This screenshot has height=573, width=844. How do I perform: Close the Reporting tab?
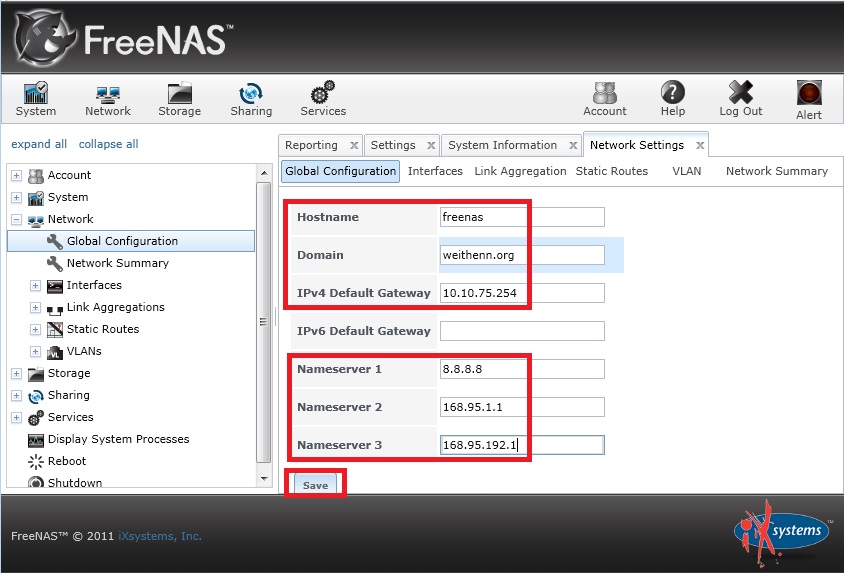click(354, 145)
